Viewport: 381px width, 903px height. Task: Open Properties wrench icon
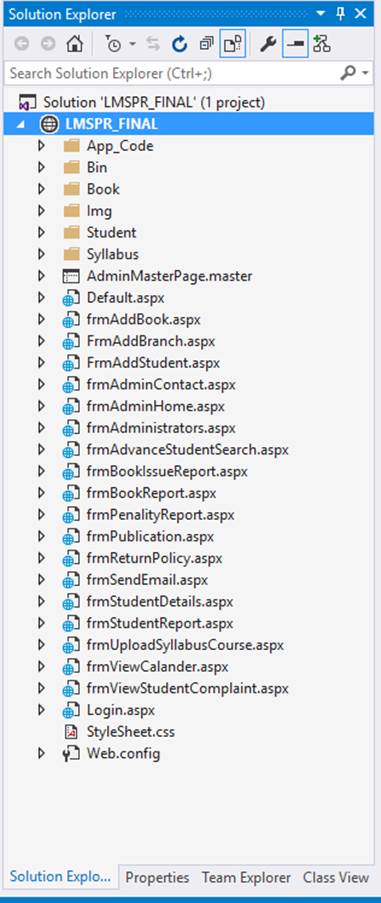tap(268, 44)
